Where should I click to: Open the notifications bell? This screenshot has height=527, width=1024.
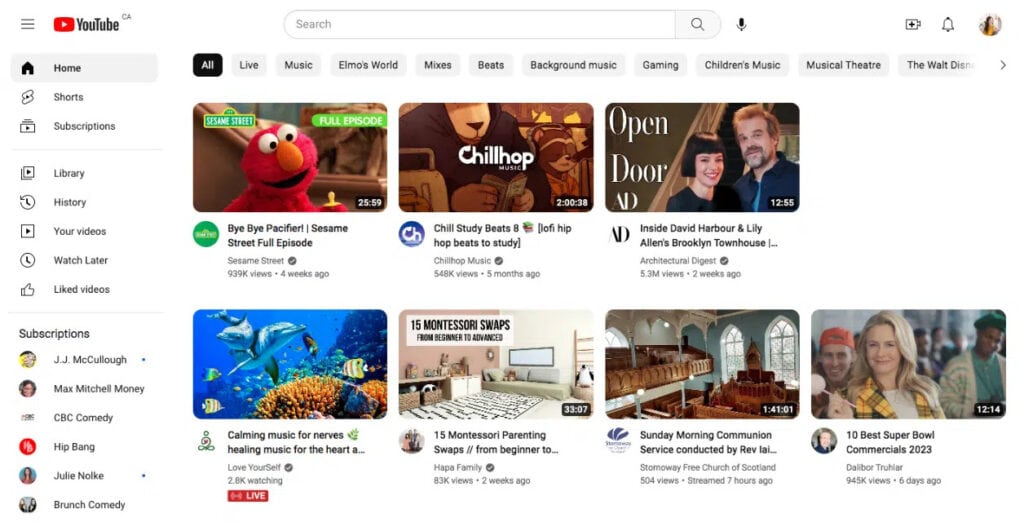(948, 24)
